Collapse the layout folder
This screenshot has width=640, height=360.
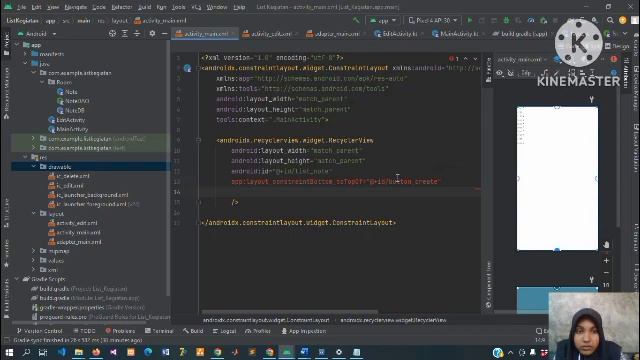(33, 213)
